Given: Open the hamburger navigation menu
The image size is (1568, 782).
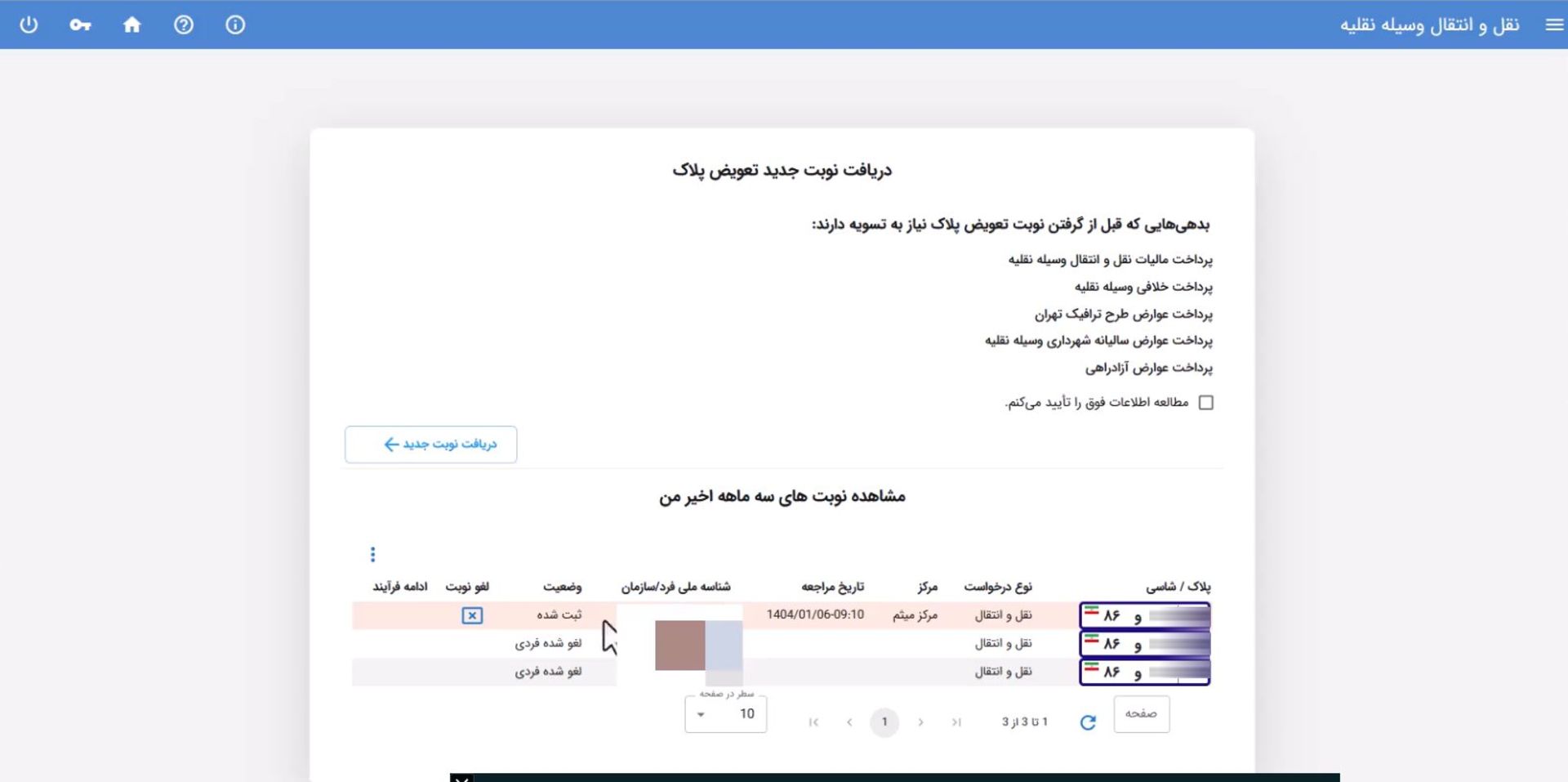Looking at the screenshot, I should point(1552,25).
